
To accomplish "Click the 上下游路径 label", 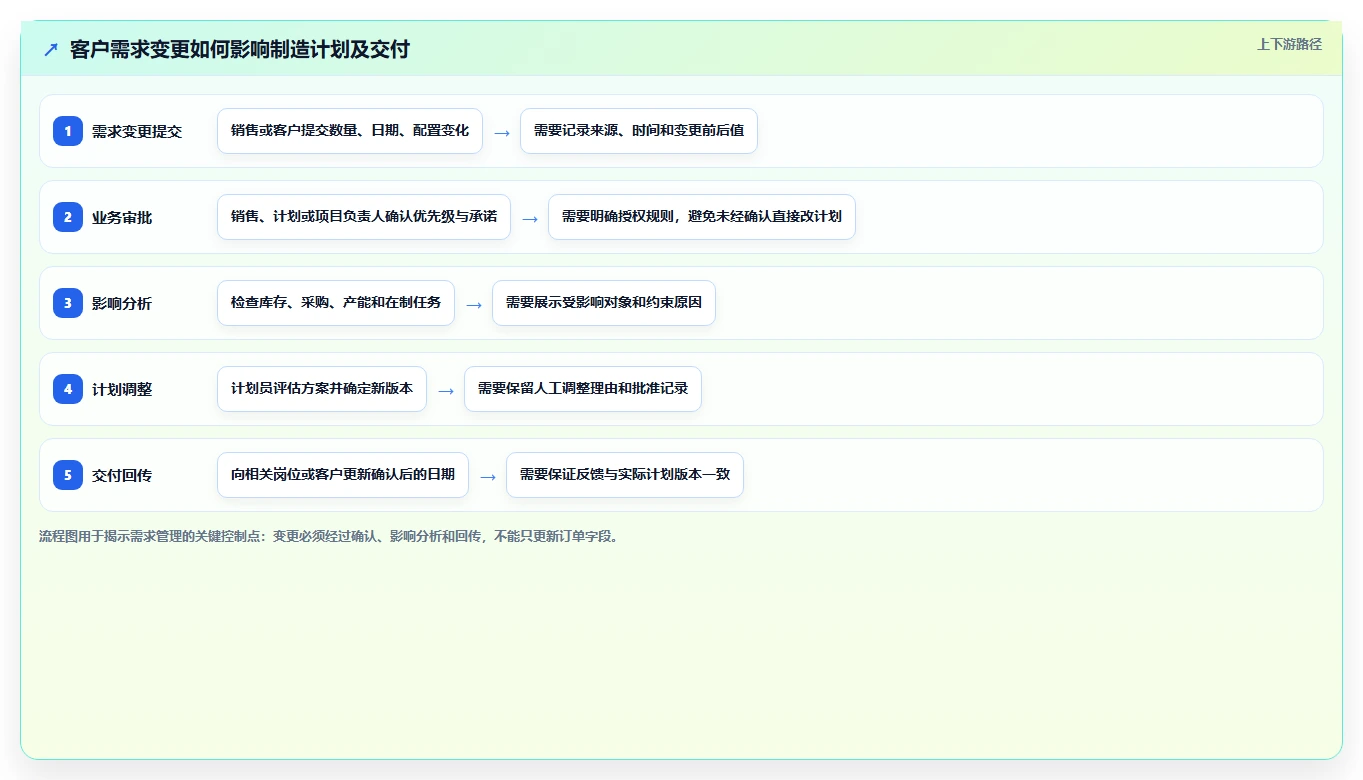I will point(1289,44).
